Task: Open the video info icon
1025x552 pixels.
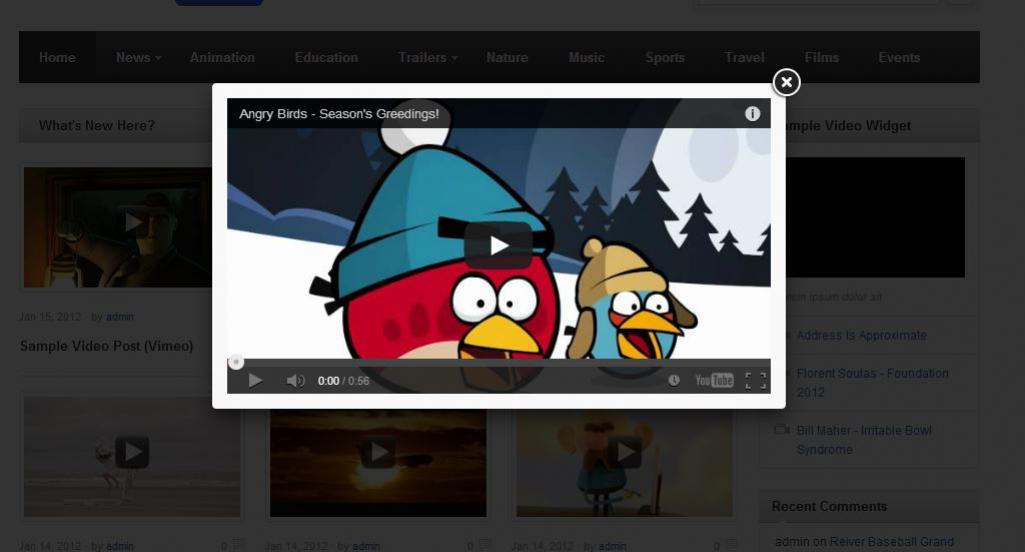Action: pyautogui.click(x=752, y=114)
